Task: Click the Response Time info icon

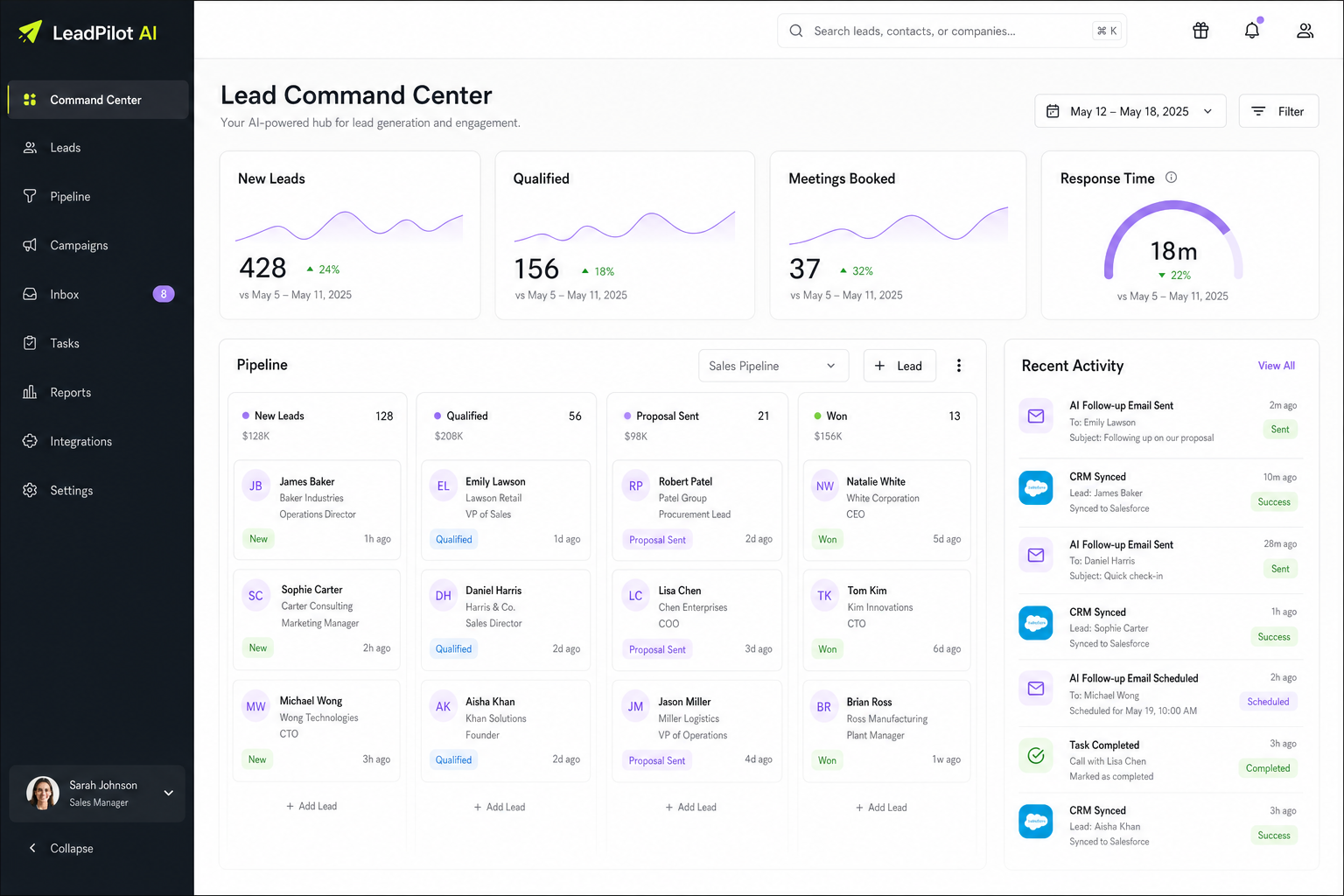Action: [1171, 178]
